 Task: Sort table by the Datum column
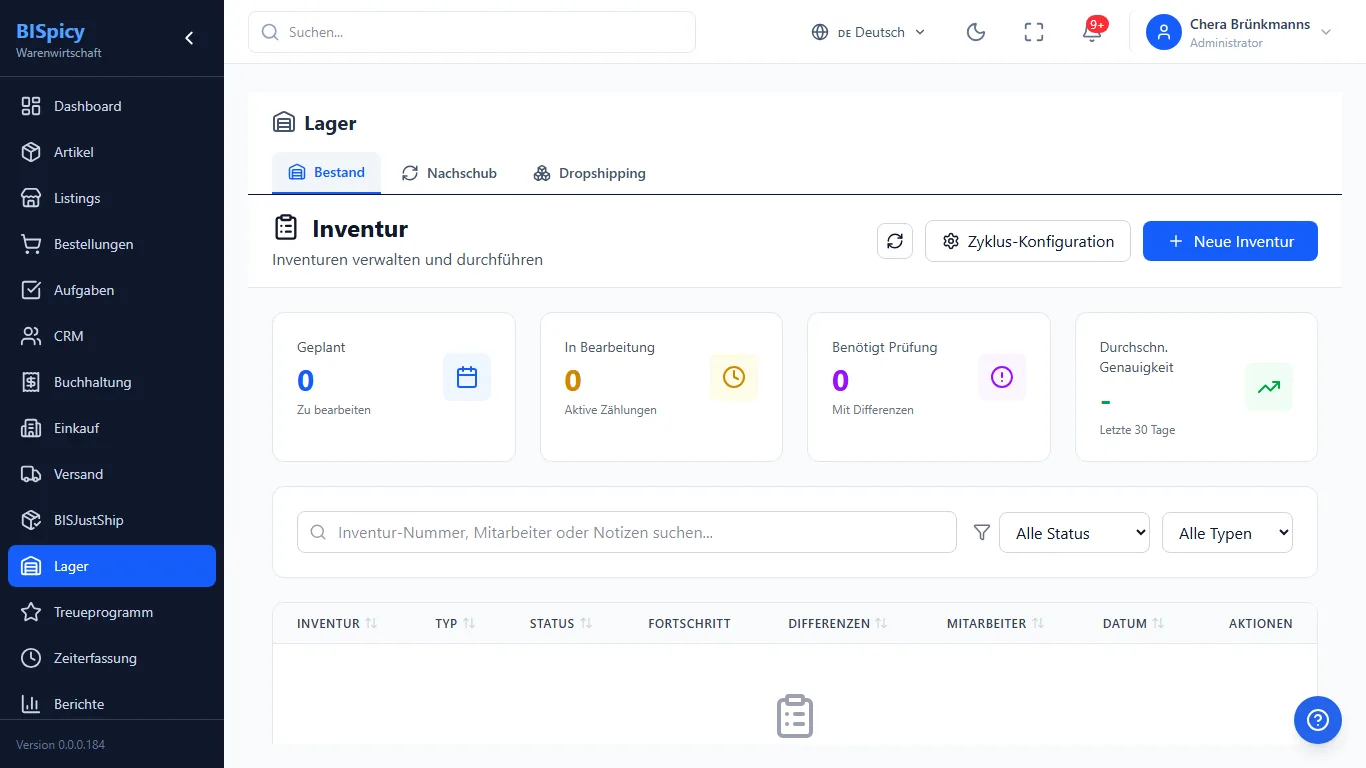click(x=1133, y=623)
